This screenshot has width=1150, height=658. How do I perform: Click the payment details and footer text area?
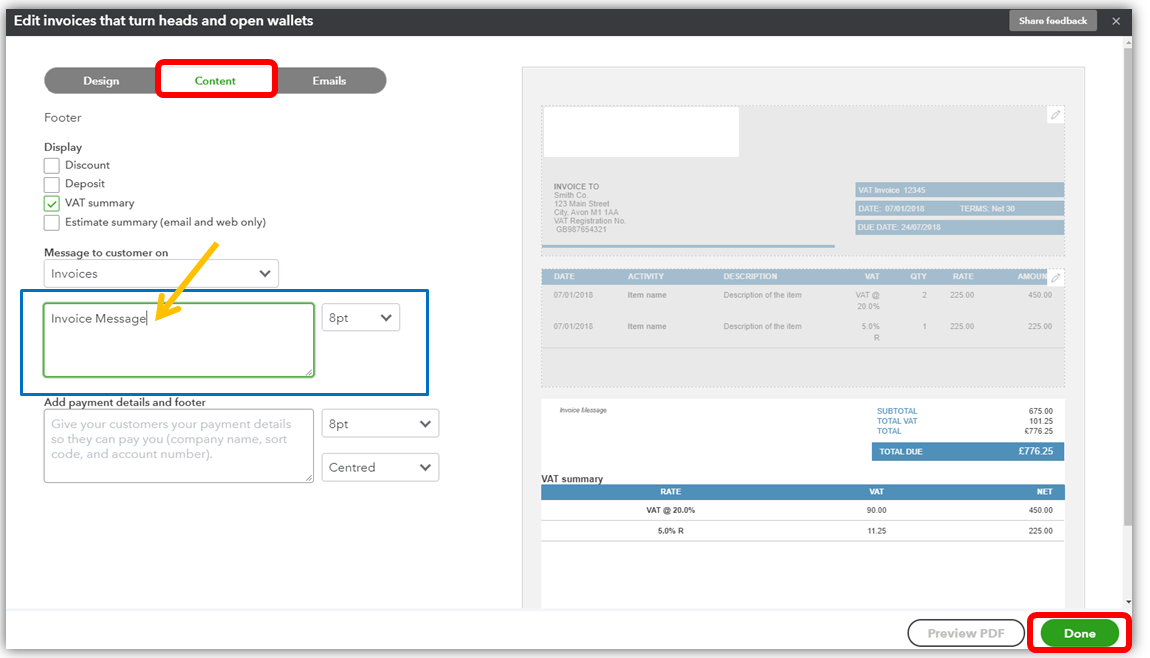[x=178, y=446]
